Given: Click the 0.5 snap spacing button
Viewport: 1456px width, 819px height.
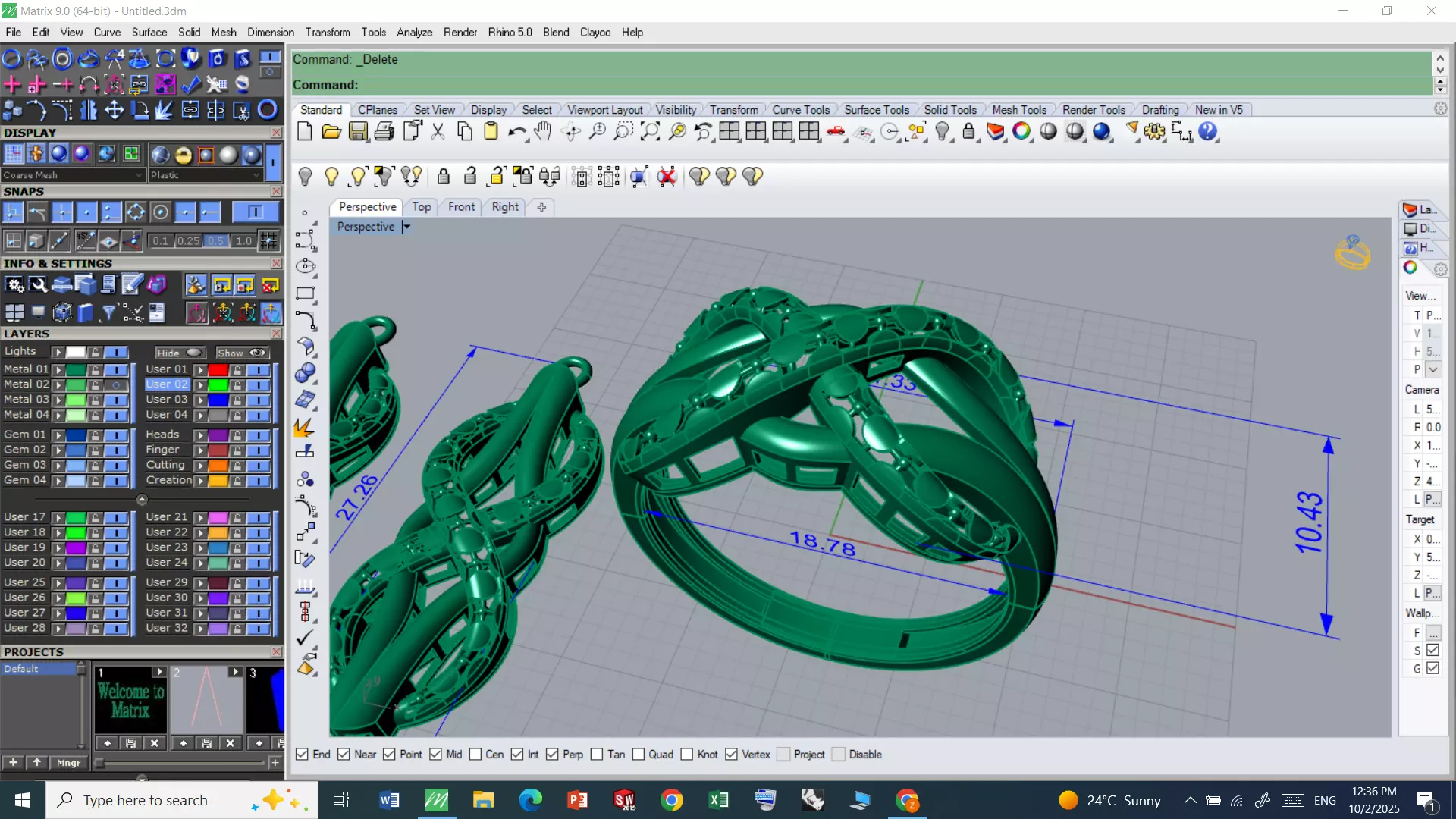Looking at the screenshot, I should (x=216, y=241).
